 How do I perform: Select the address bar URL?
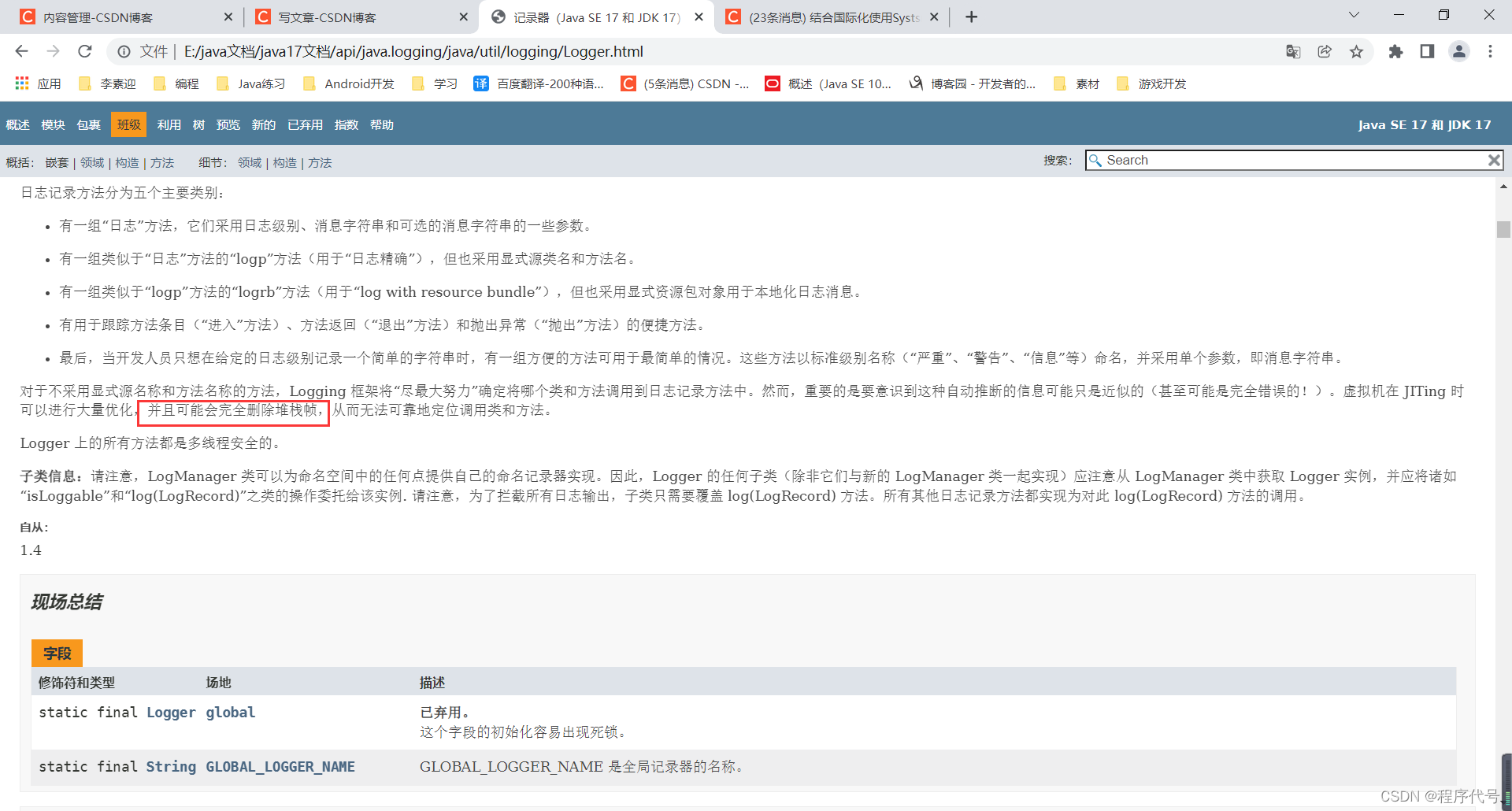coord(413,51)
